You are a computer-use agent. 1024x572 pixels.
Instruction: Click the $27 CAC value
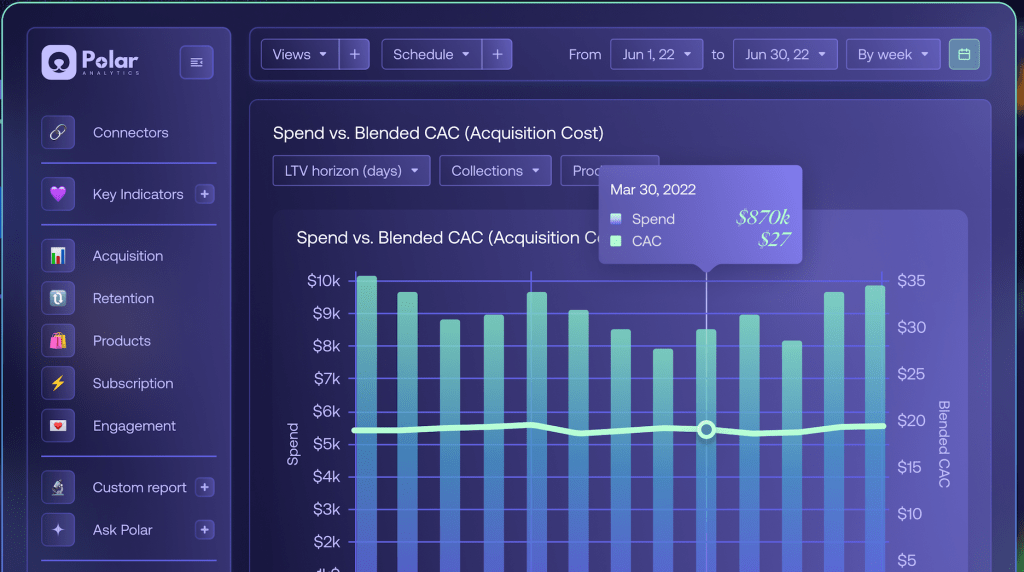pyautogui.click(x=775, y=240)
